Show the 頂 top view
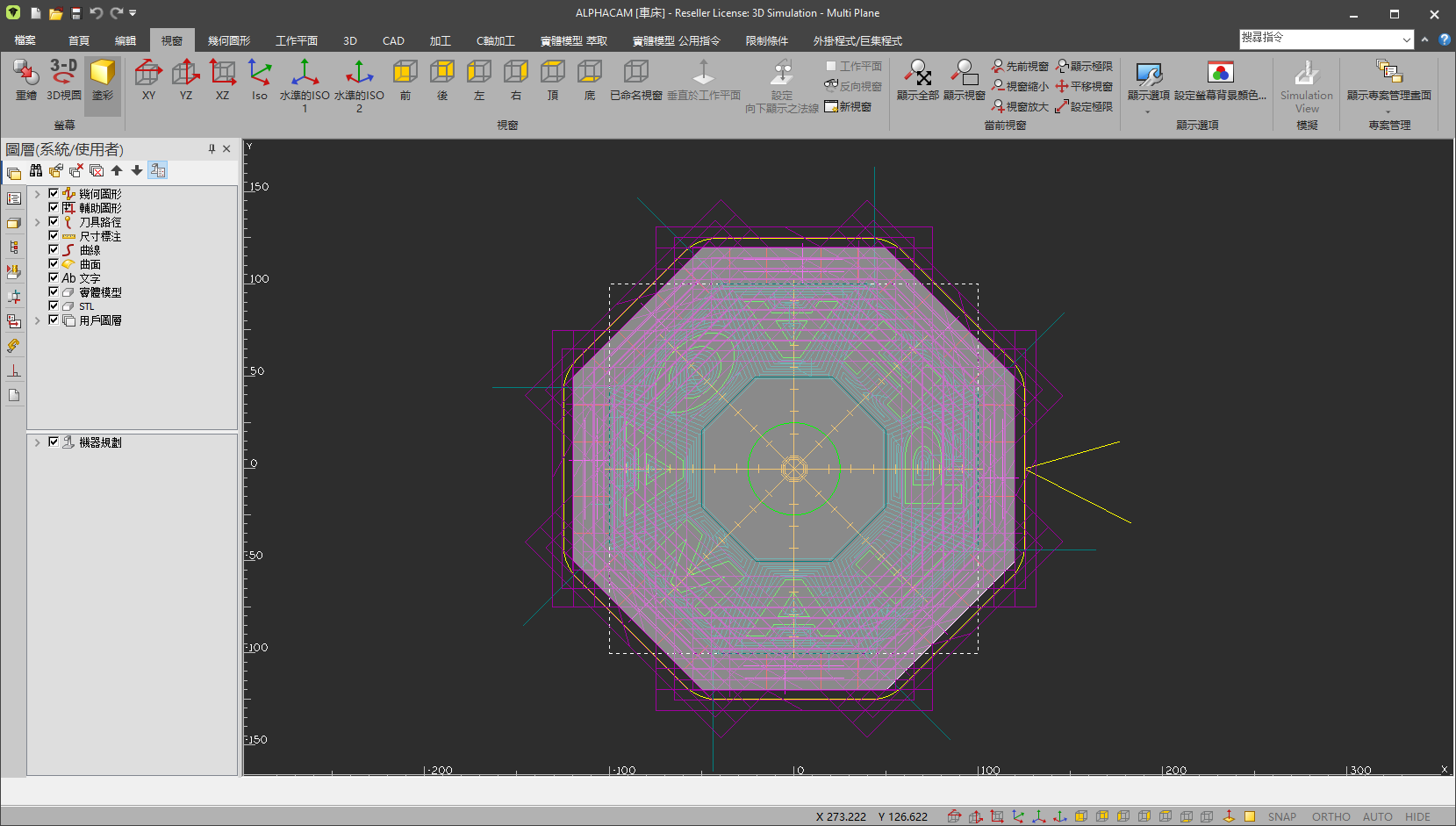 553,80
